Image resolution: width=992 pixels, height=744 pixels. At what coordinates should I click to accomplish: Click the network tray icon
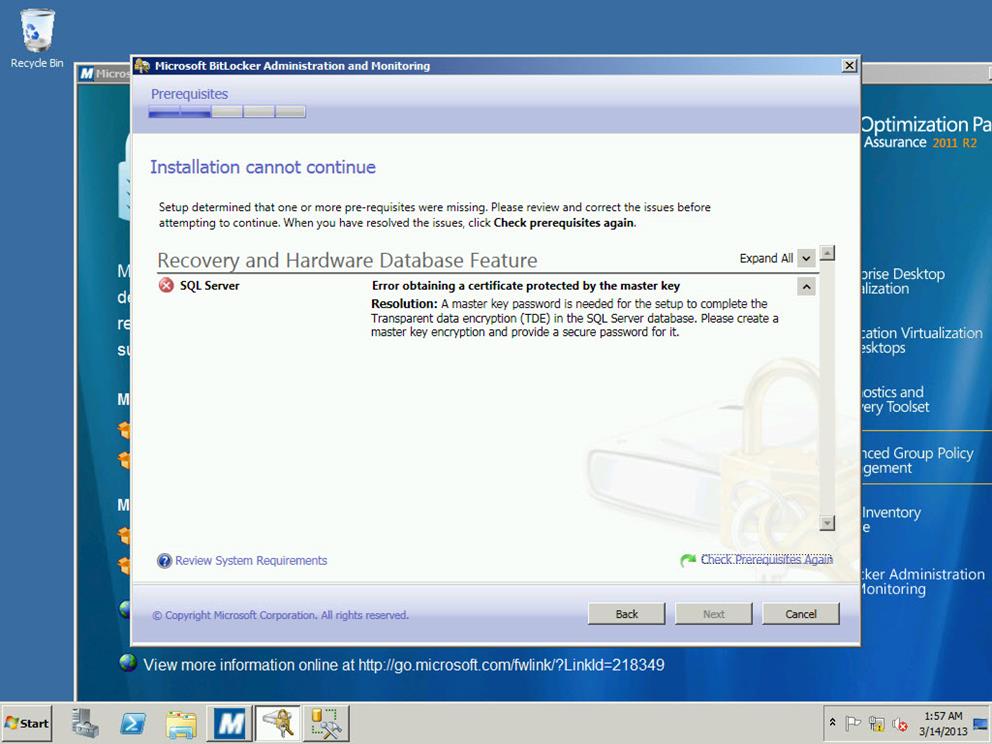[x=876, y=722]
